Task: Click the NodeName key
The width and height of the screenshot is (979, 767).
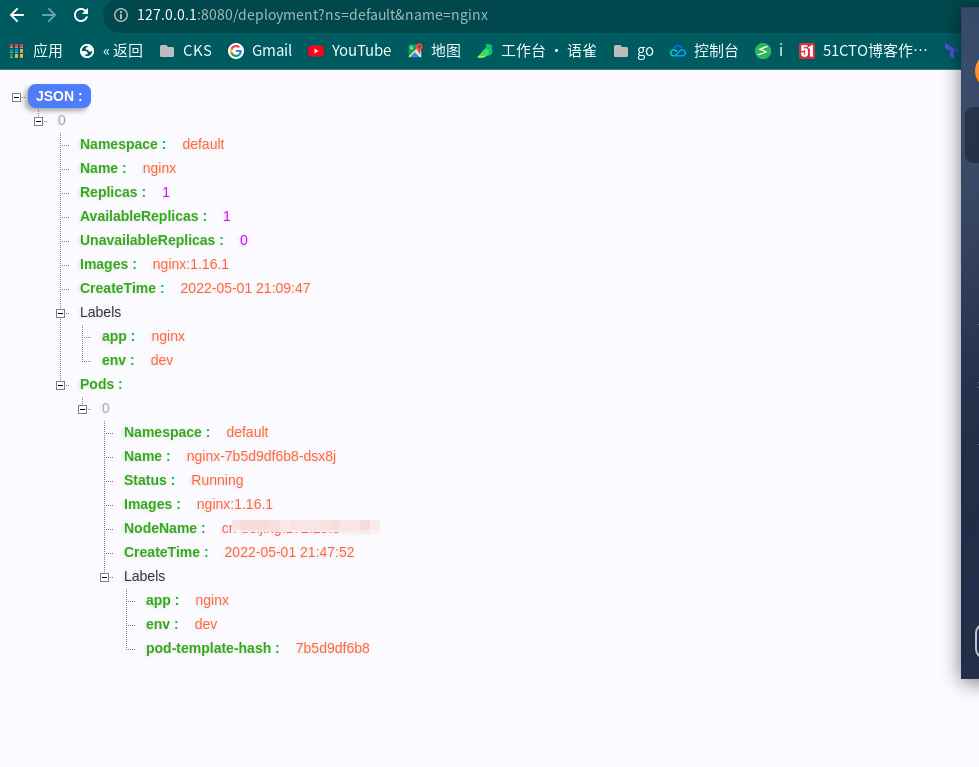Action: (165, 528)
